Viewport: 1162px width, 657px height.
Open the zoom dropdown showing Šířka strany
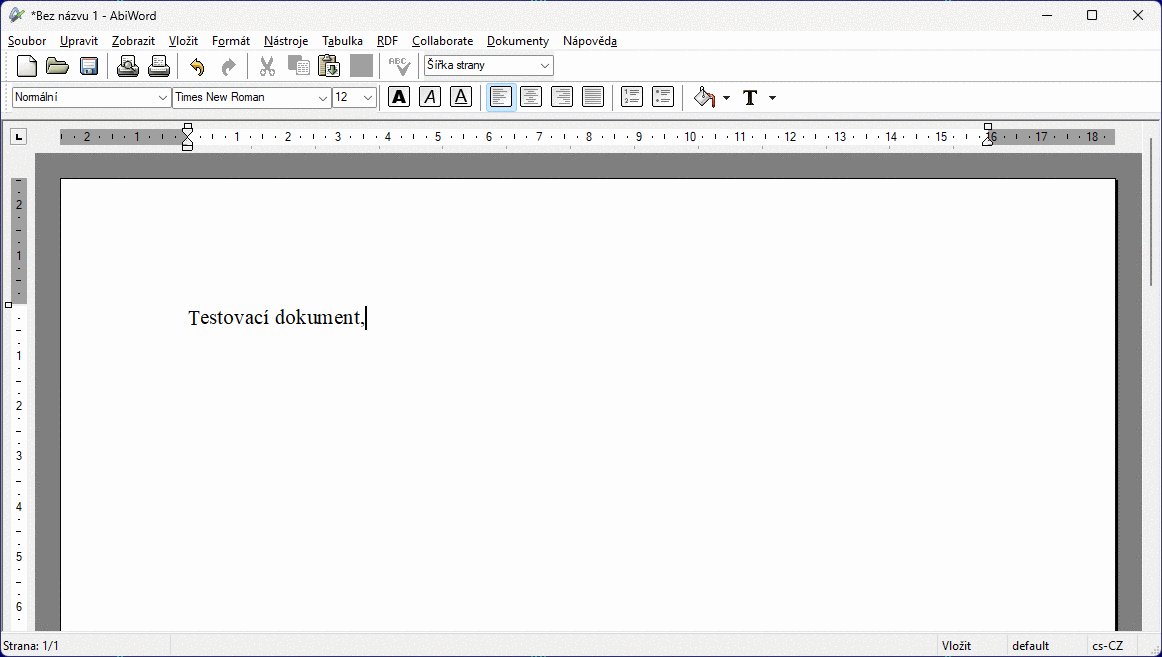488,65
